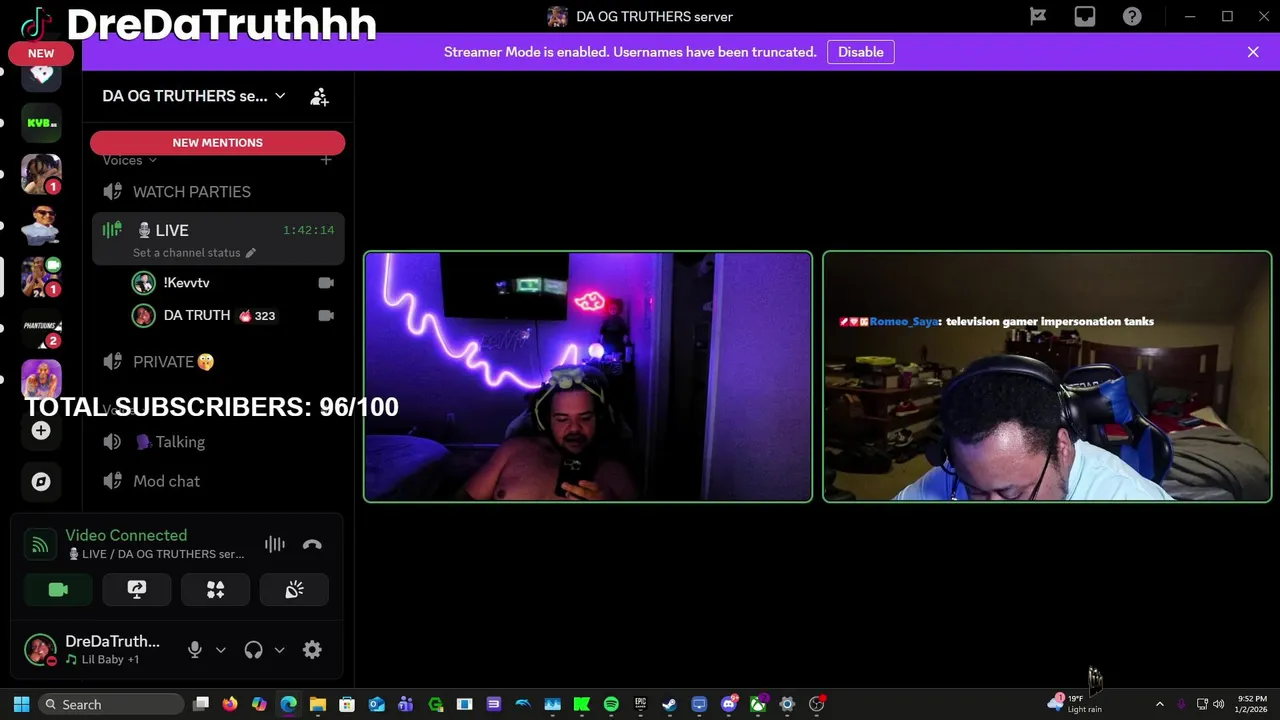The image size is (1280, 720).
Task: Join the WATCH PARTIES voice channel
Action: [218, 192]
